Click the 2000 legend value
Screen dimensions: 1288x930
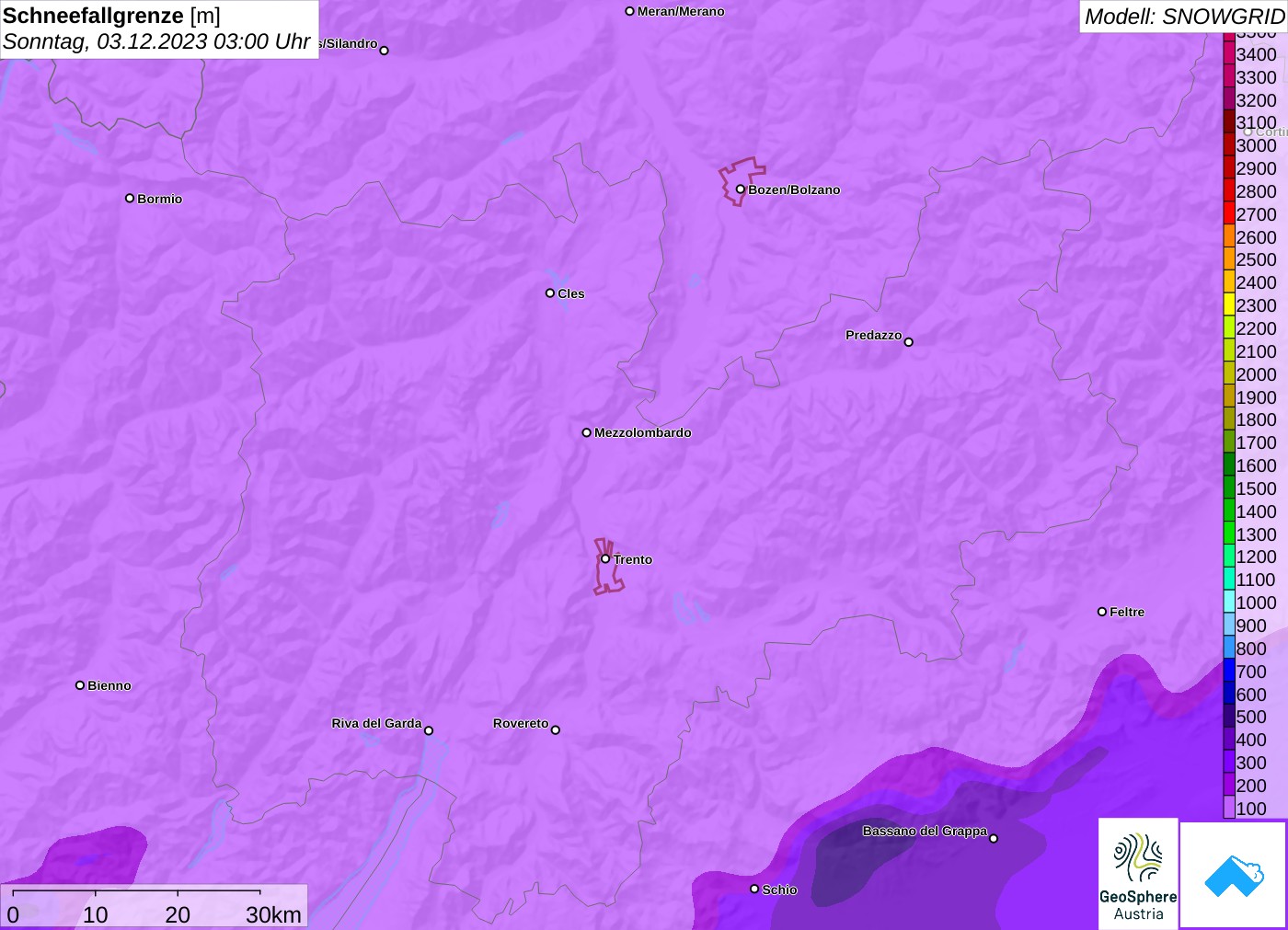1256,374
